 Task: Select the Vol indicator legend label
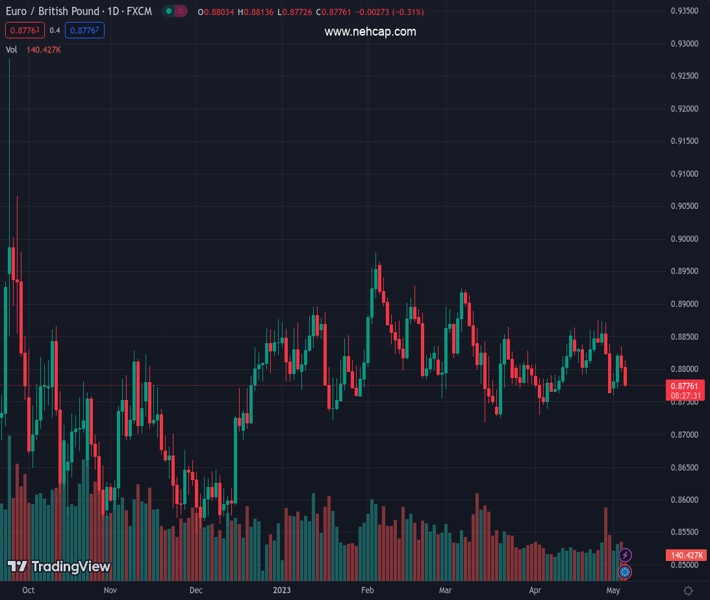click(x=11, y=49)
